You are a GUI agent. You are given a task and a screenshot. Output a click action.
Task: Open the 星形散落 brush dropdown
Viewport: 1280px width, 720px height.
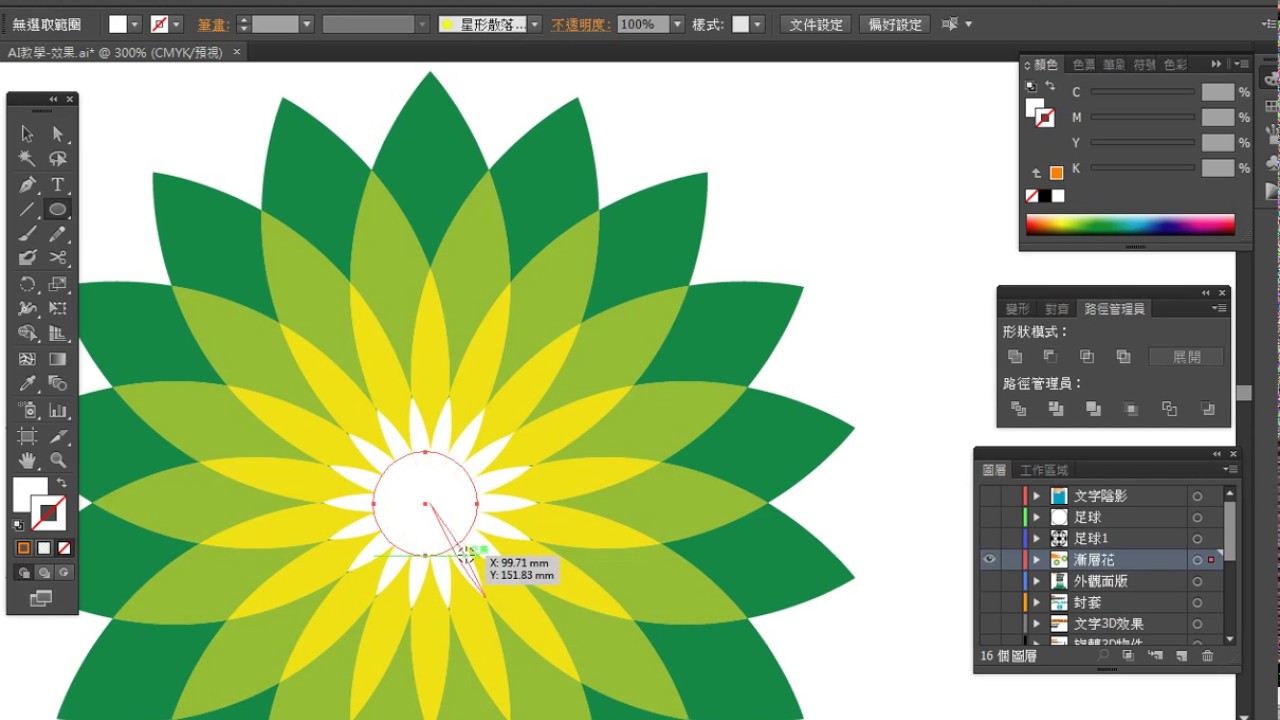click(535, 24)
